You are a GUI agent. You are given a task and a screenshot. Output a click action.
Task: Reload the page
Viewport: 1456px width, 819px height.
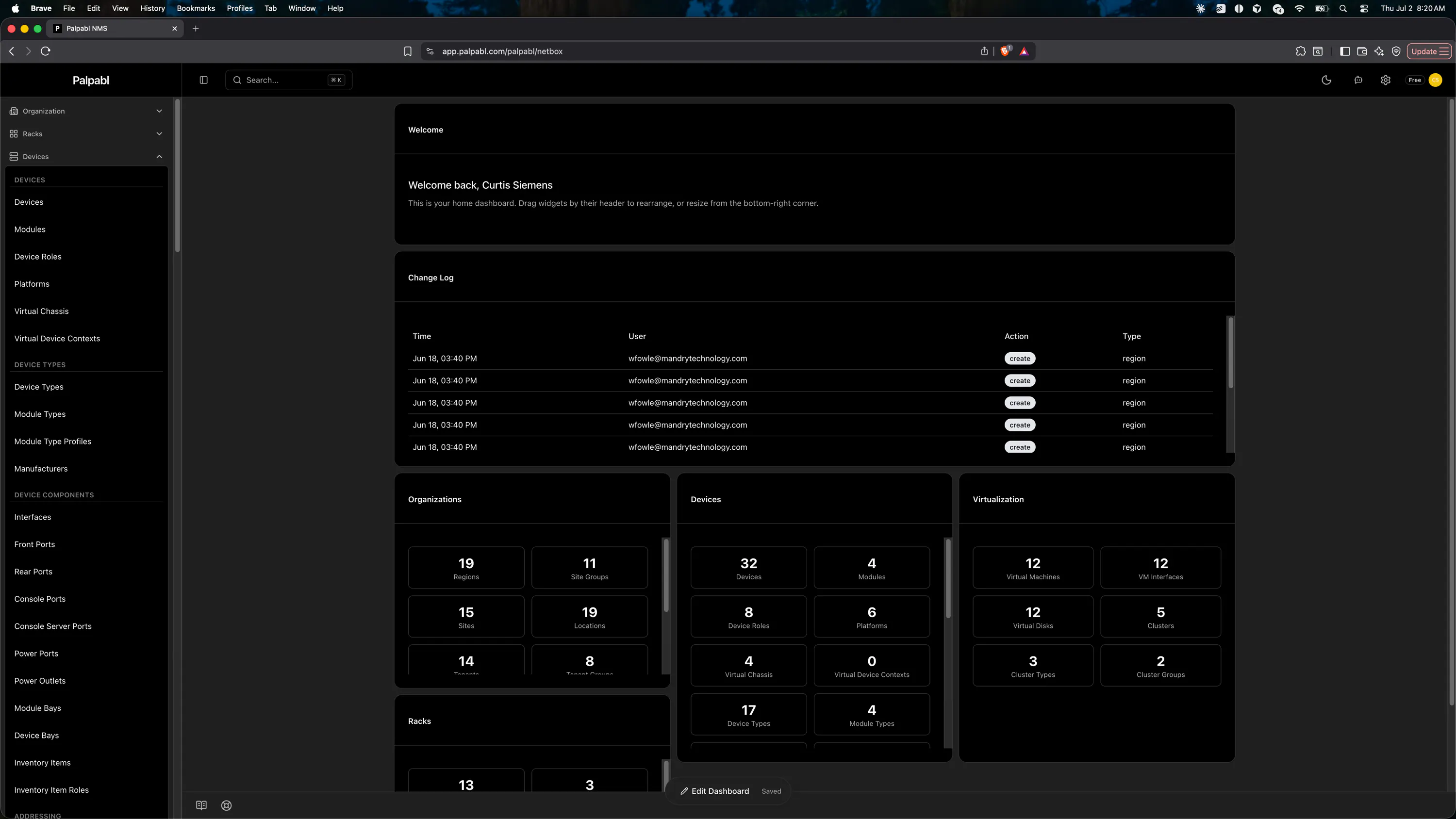click(x=46, y=51)
